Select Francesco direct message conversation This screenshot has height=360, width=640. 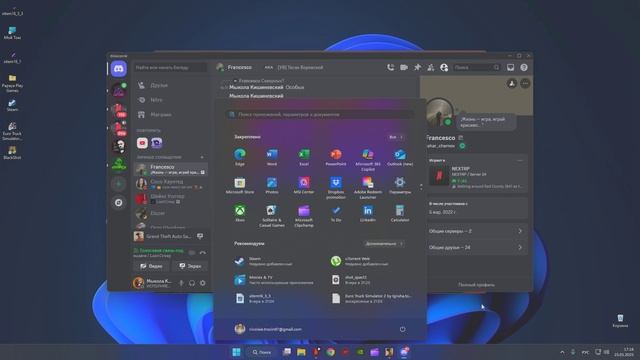171,169
